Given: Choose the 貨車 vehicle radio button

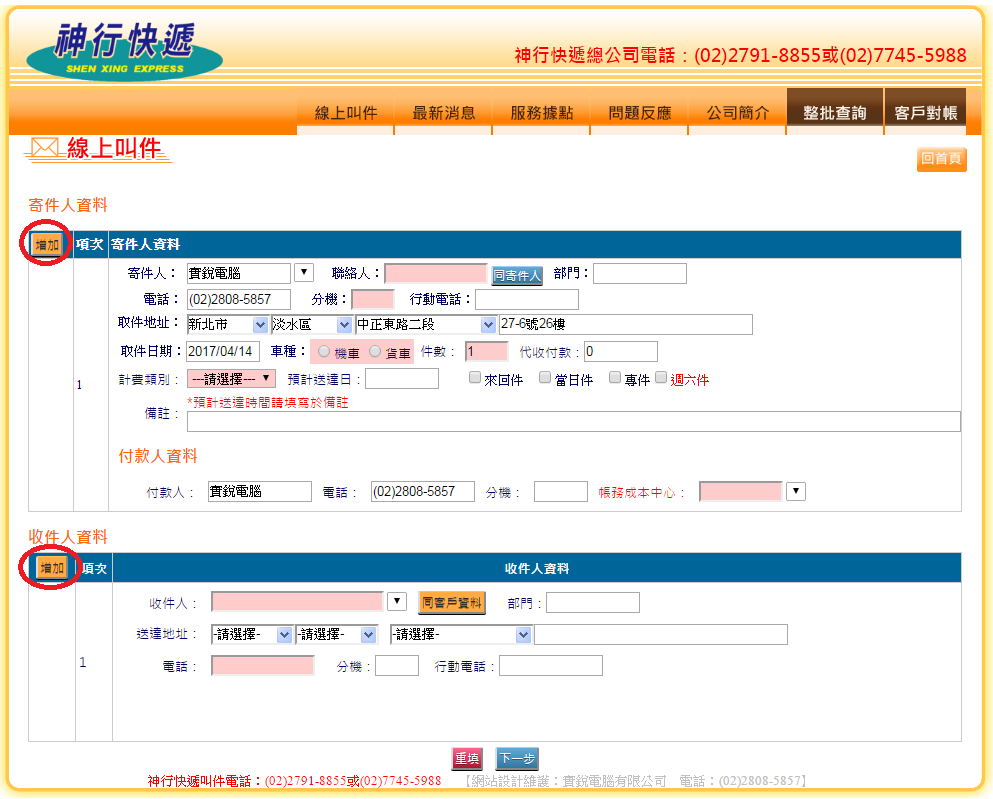Looking at the screenshot, I should (x=375, y=352).
